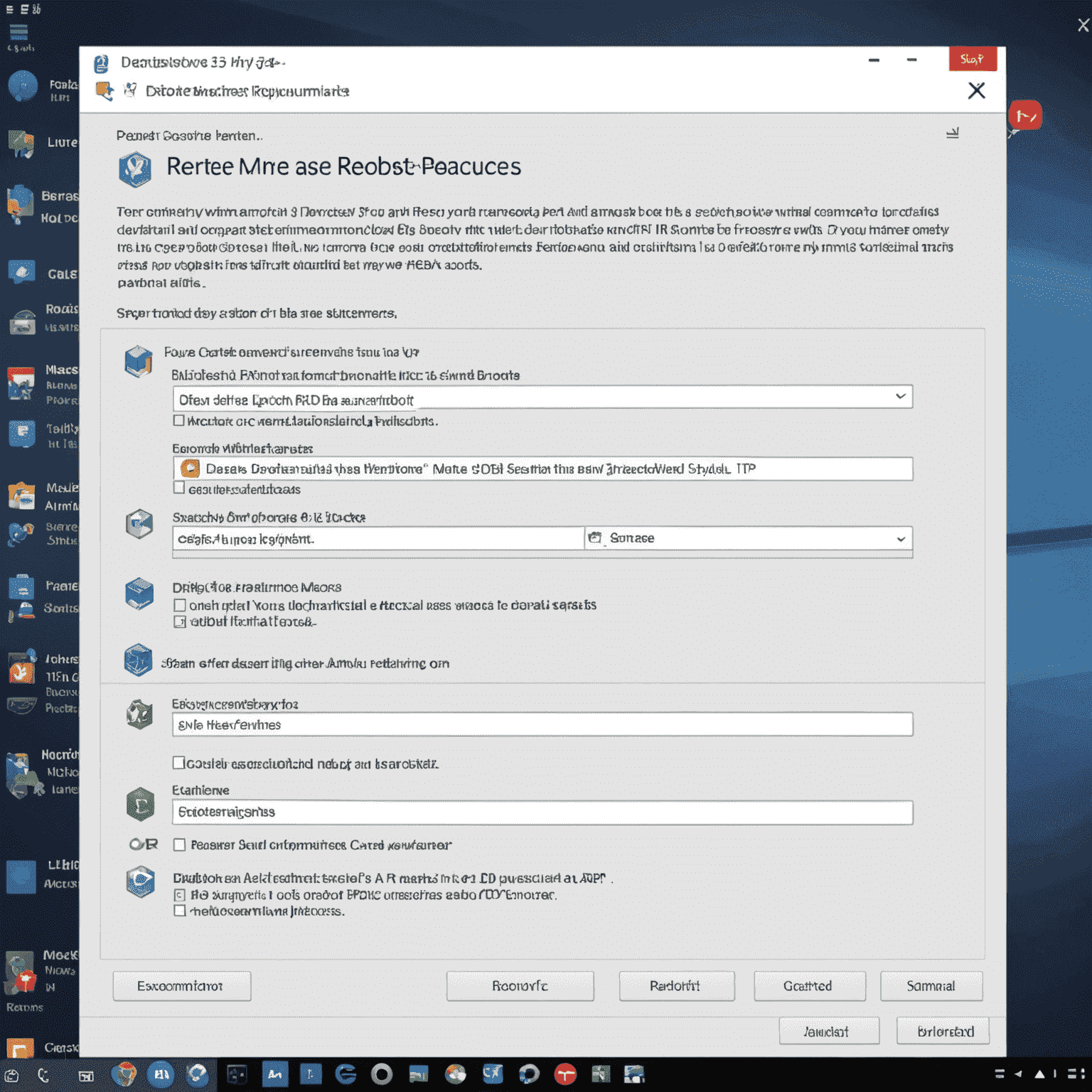Click the leftmost taskbar start icon

[12, 1075]
